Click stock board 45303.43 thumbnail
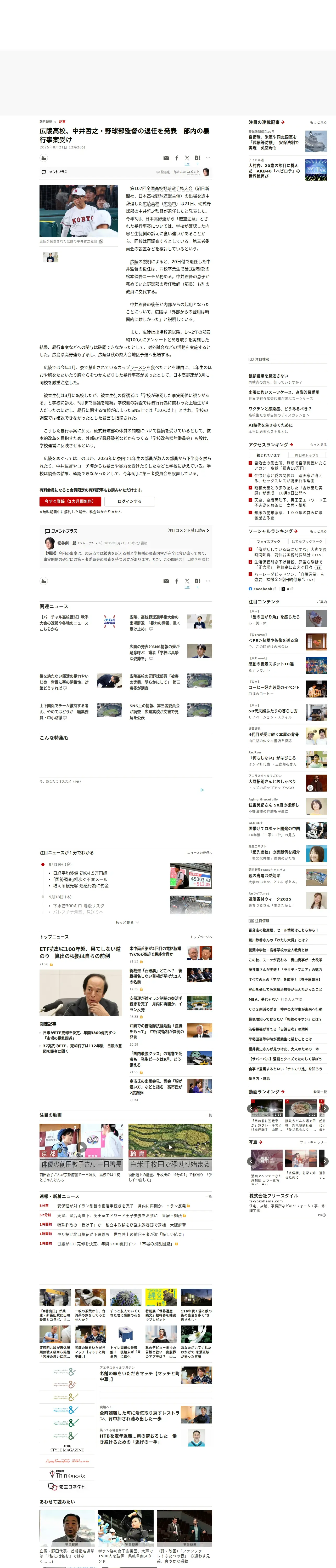This screenshot has height=1568, width=336. click(191, 877)
